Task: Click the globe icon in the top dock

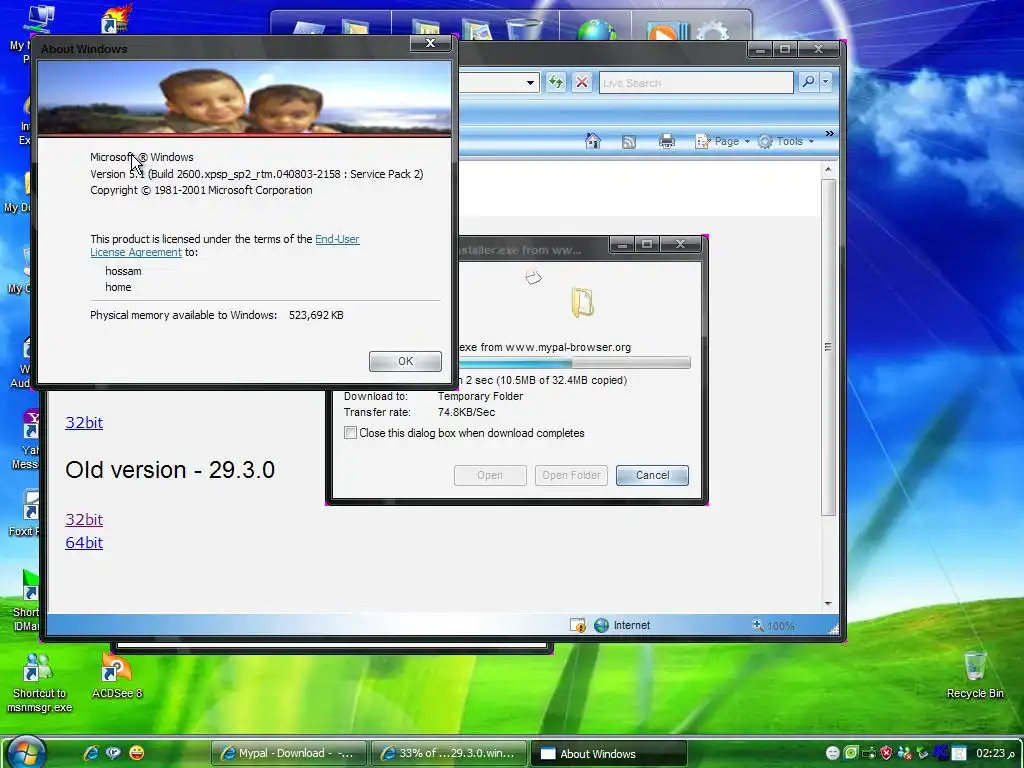Action: [596, 30]
